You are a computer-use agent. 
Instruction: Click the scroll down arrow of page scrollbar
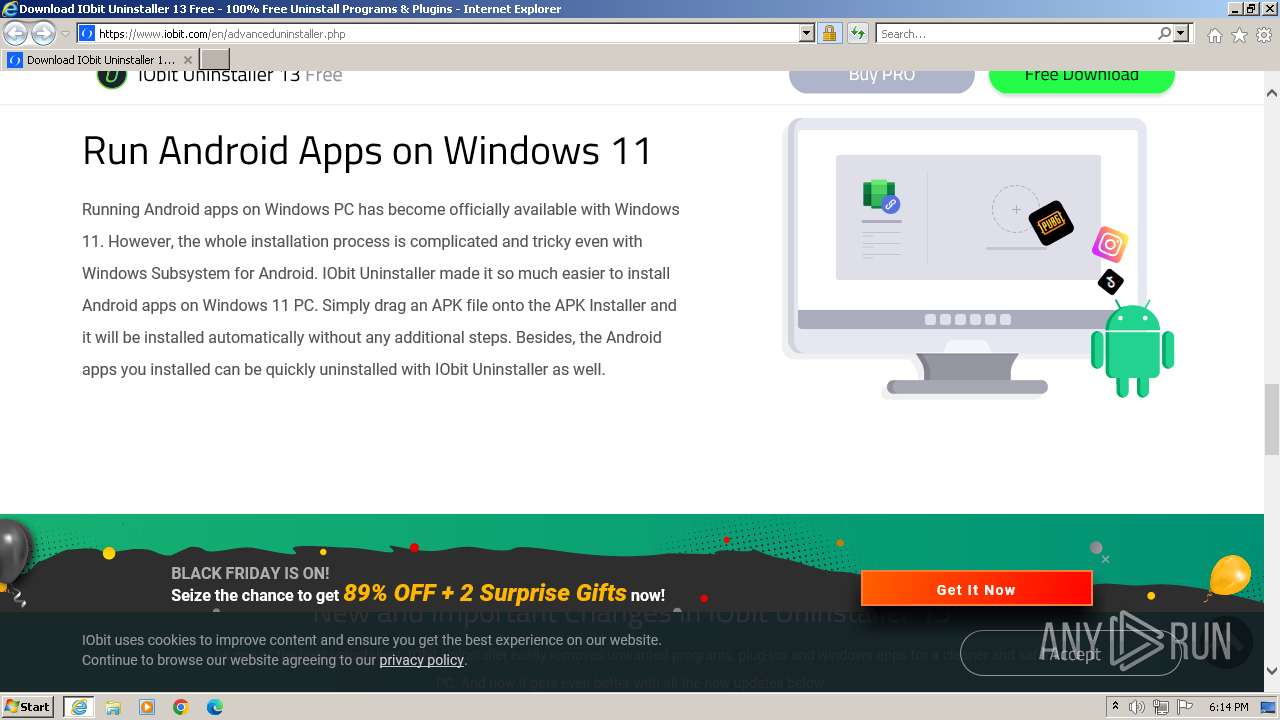[1272, 671]
